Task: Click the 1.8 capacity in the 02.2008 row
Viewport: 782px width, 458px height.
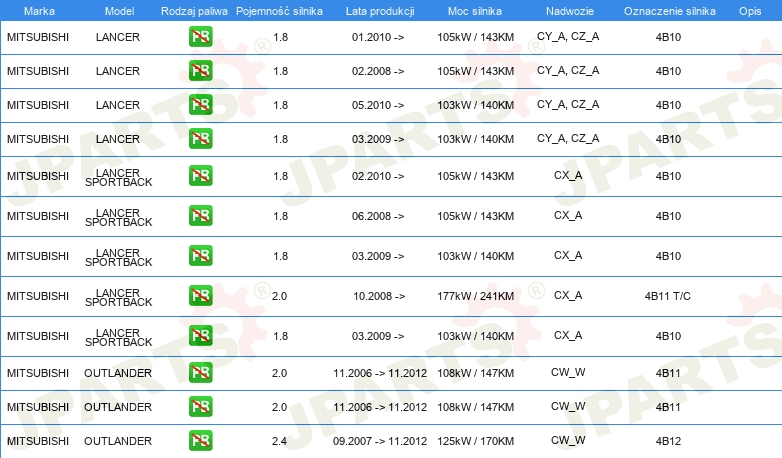Action: click(x=280, y=71)
